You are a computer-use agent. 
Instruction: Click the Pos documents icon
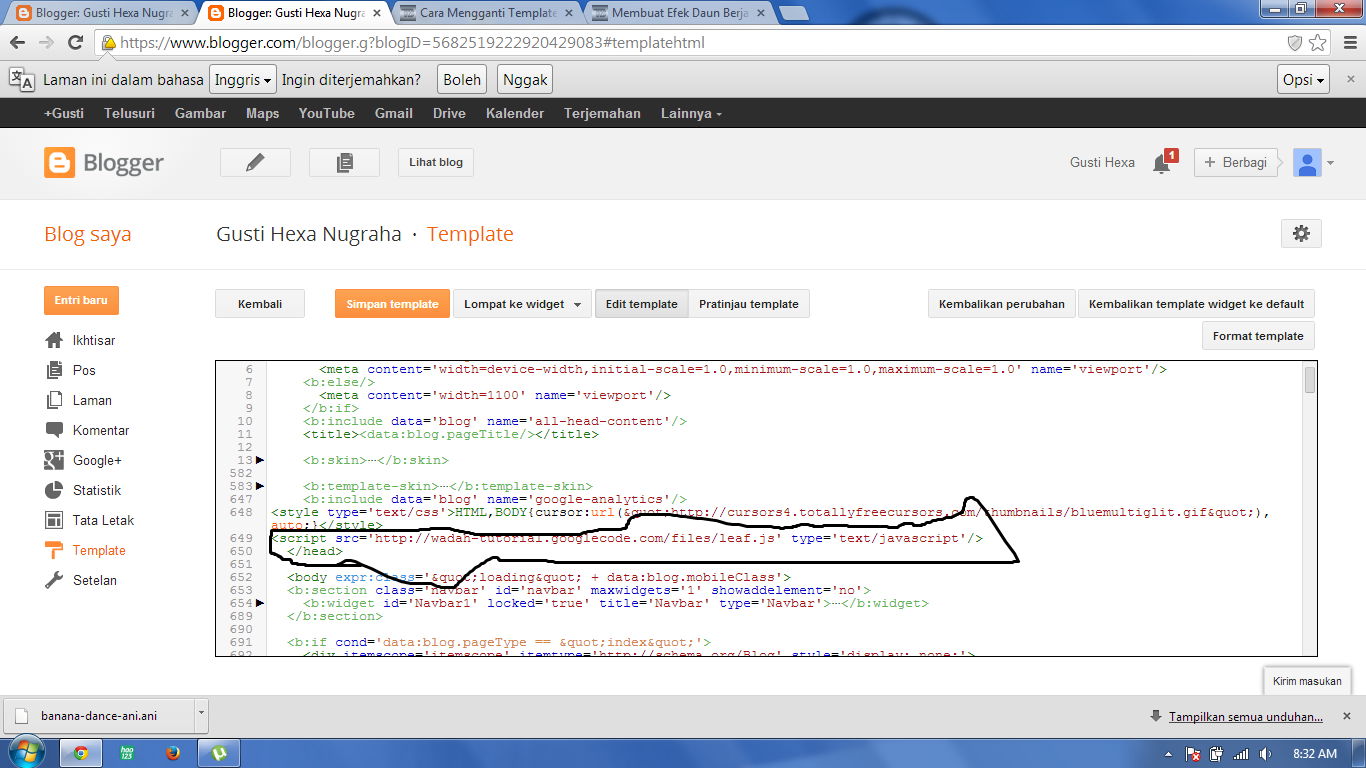[x=54, y=370]
